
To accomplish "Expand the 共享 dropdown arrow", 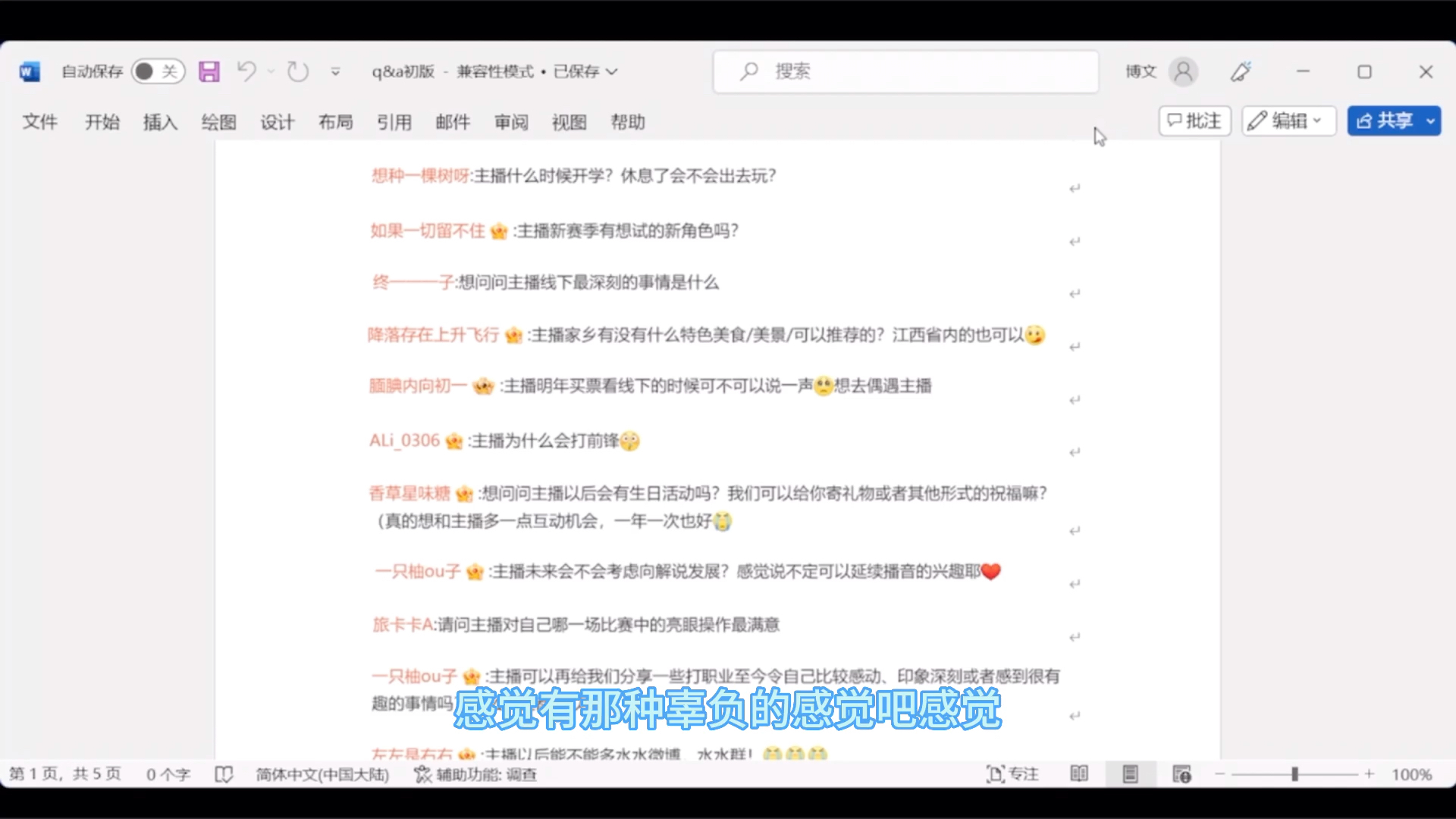I will [x=1430, y=121].
